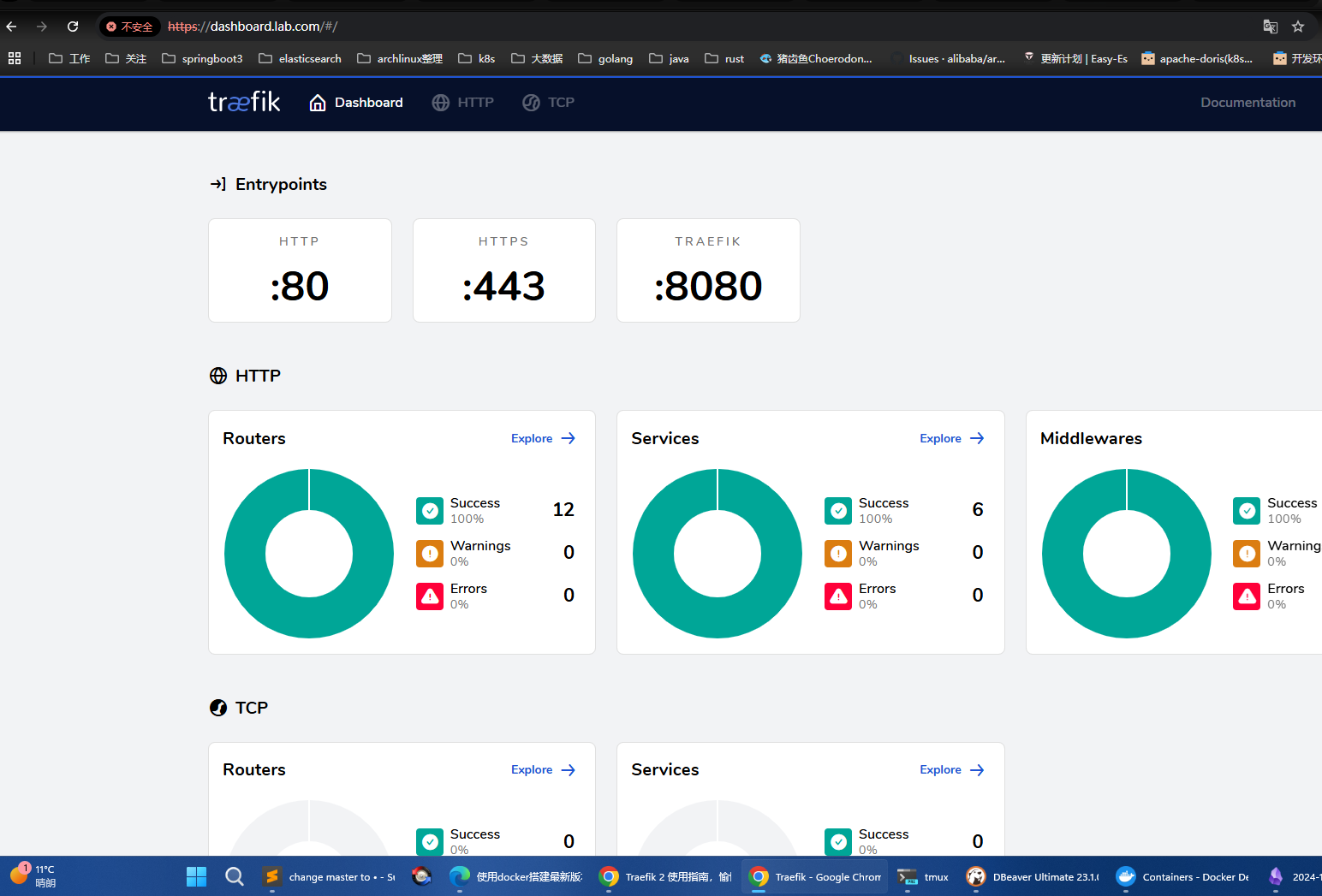Switch to Sublime Text taskbar window

pos(329,876)
